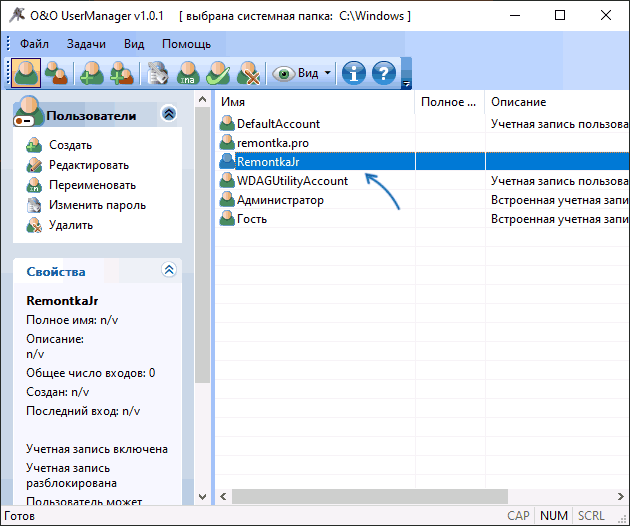Select the Гость user row
This screenshot has width=630, height=526.
click(423, 219)
